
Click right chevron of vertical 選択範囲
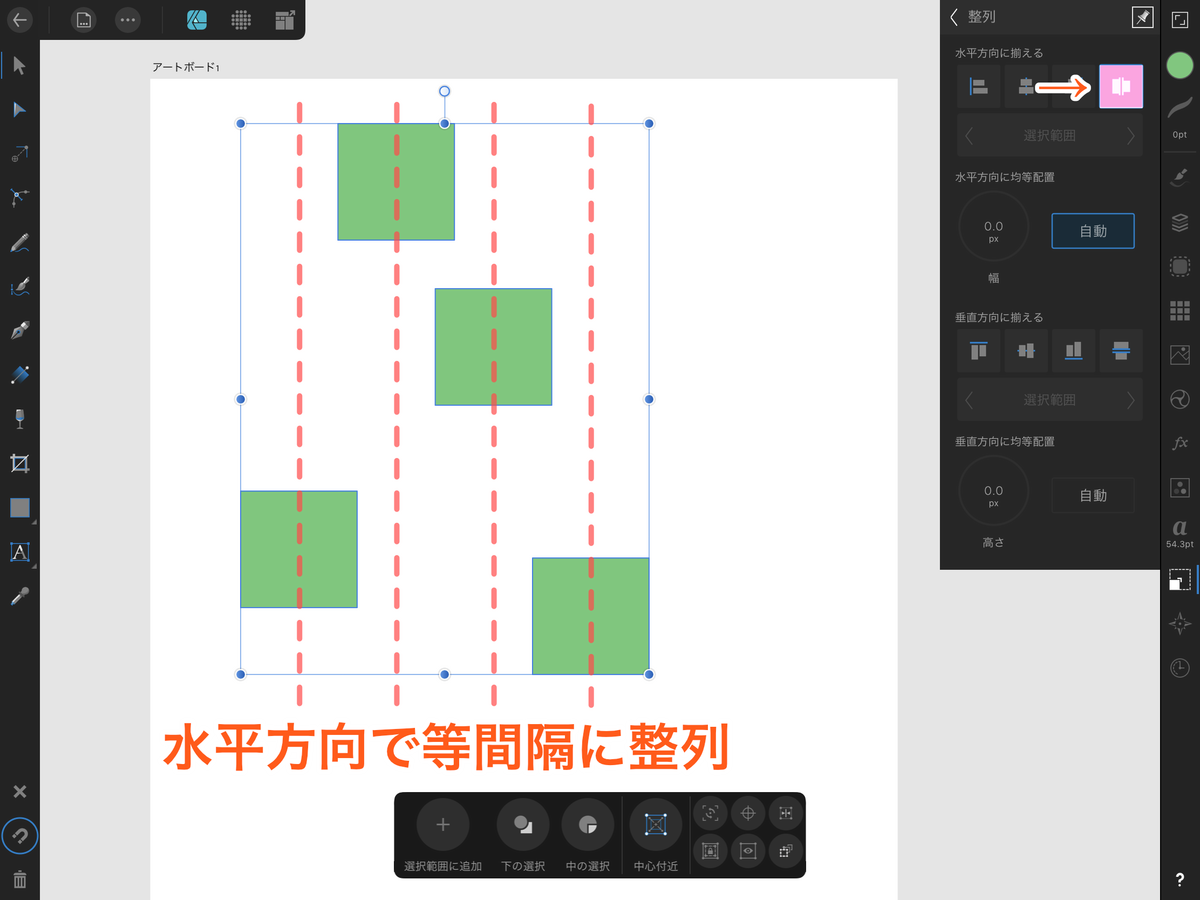(1131, 400)
